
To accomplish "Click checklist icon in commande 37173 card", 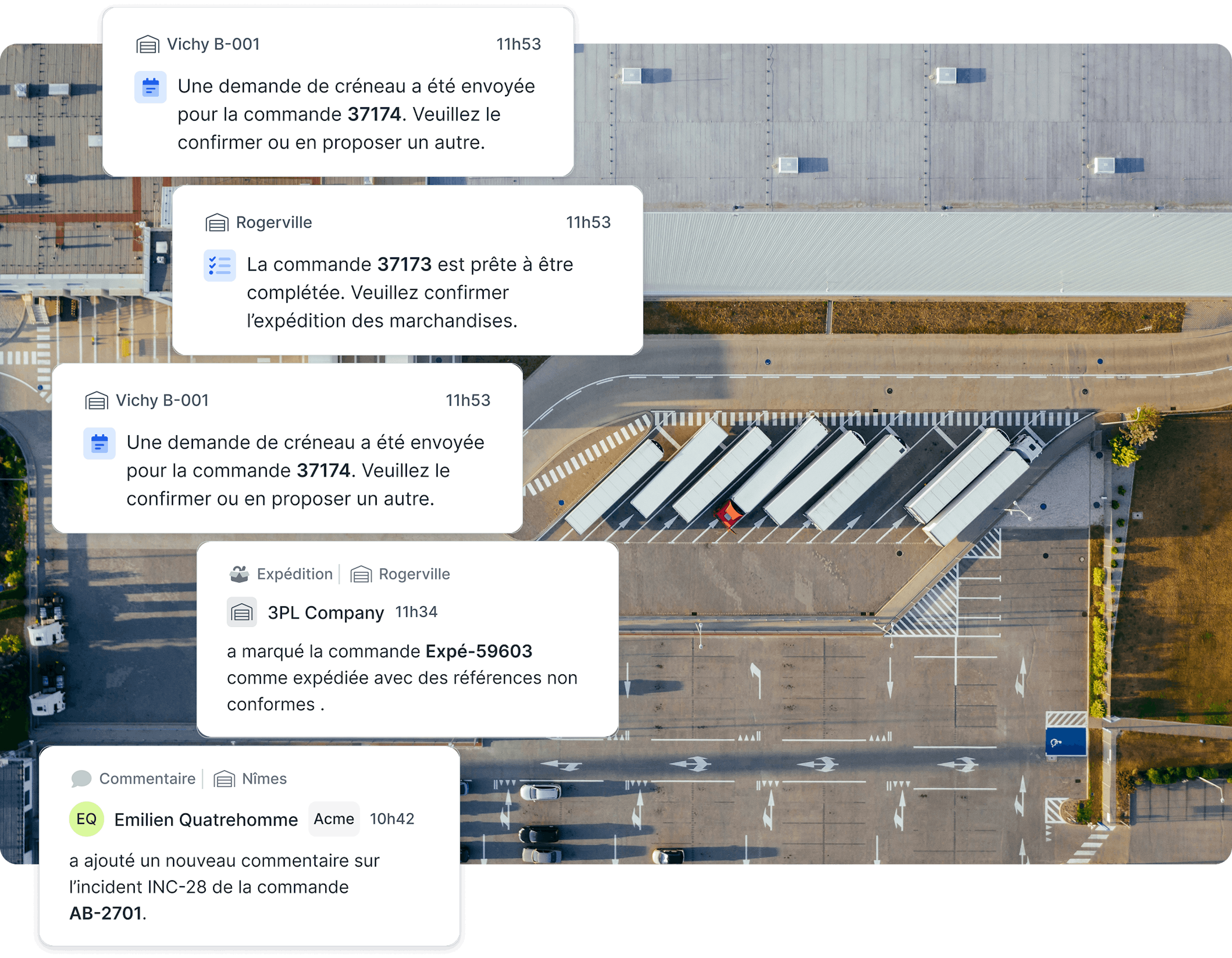I will click(220, 265).
